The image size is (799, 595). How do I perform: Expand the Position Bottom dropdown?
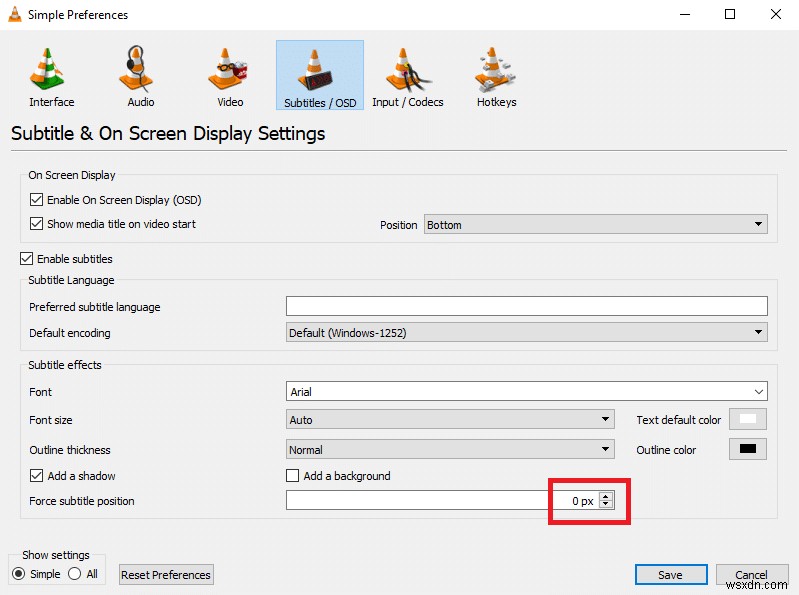tap(596, 225)
